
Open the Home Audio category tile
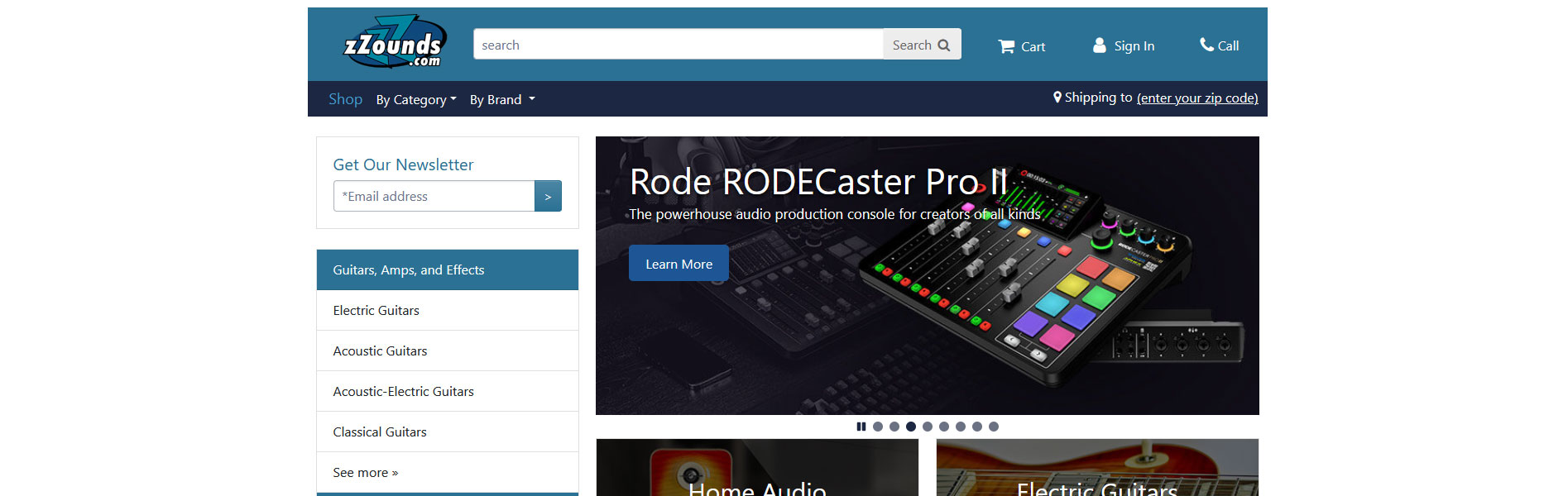[757, 468]
